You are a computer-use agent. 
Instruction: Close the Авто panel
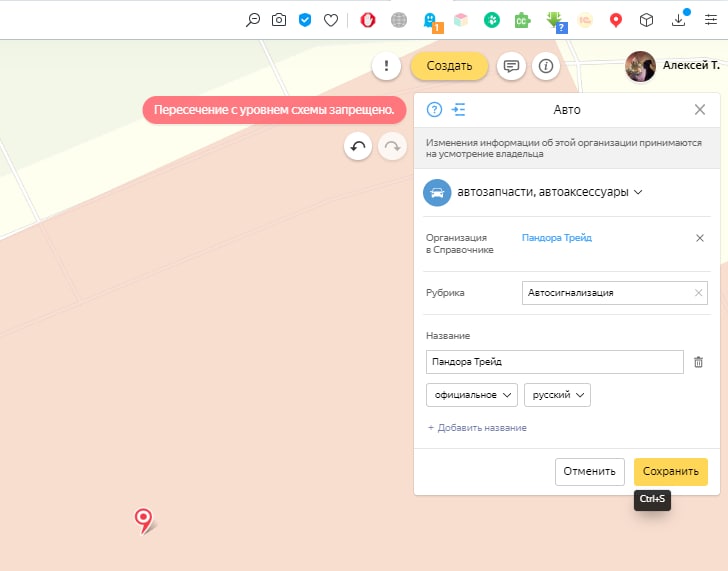point(700,110)
